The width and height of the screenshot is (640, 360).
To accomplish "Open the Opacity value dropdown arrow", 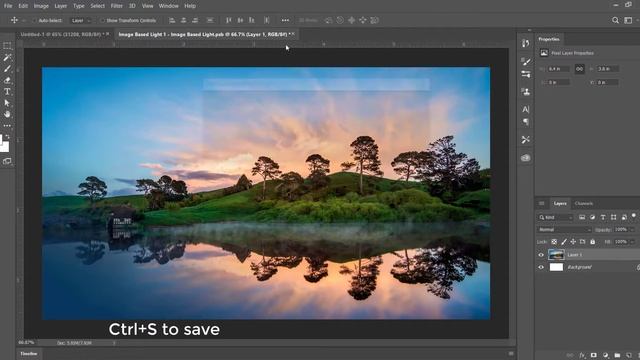I will (632, 230).
